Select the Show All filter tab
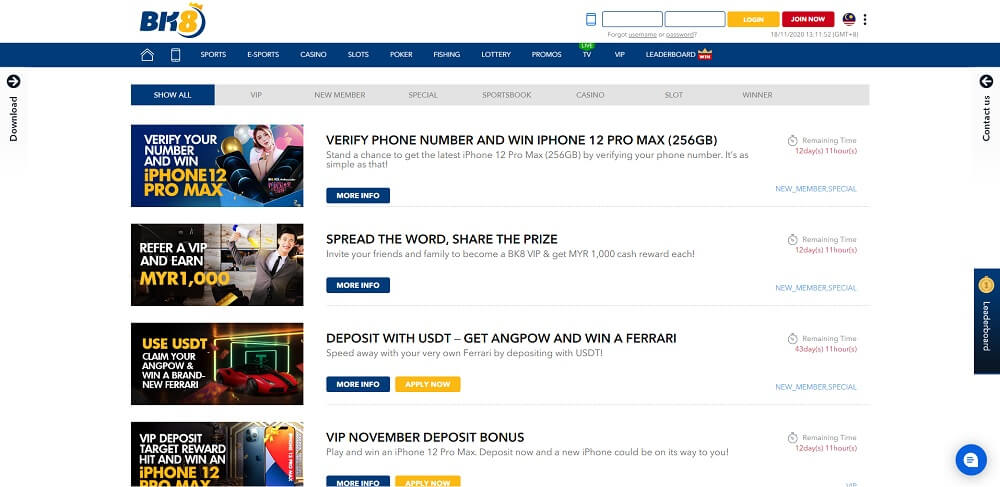Screen dimensions: 1000x487 [x=172, y=95]
